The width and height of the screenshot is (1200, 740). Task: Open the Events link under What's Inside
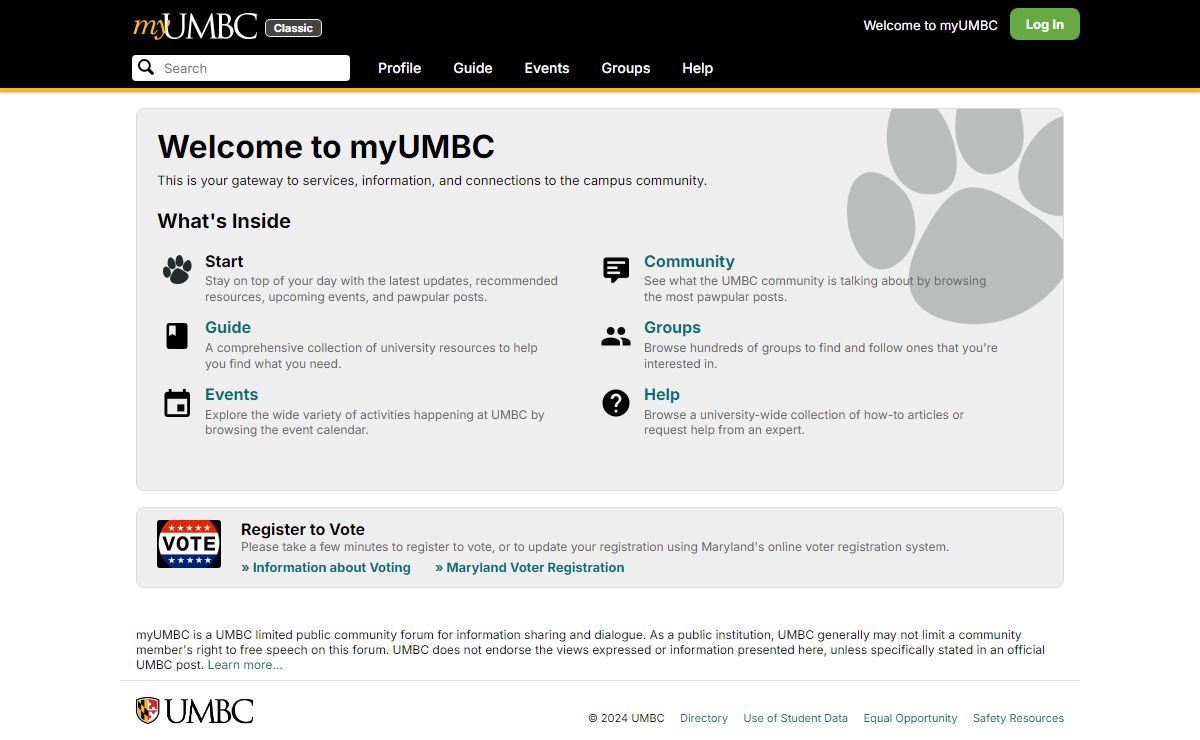pyautogui.click(x=231, y=394)
